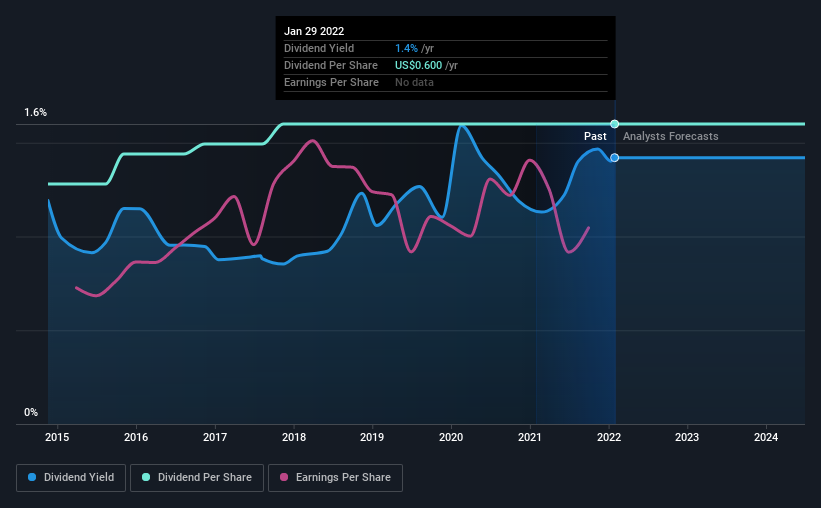Screen dimensions: 821x508
Task: Click the tooltip 'Earnings Per Share' row label
Action: (331, 82)
